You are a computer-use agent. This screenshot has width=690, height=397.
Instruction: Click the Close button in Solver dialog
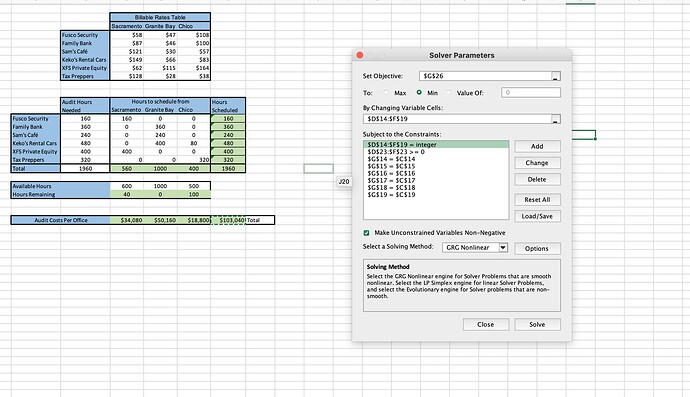pyautogui.click(x=486, y=324)
